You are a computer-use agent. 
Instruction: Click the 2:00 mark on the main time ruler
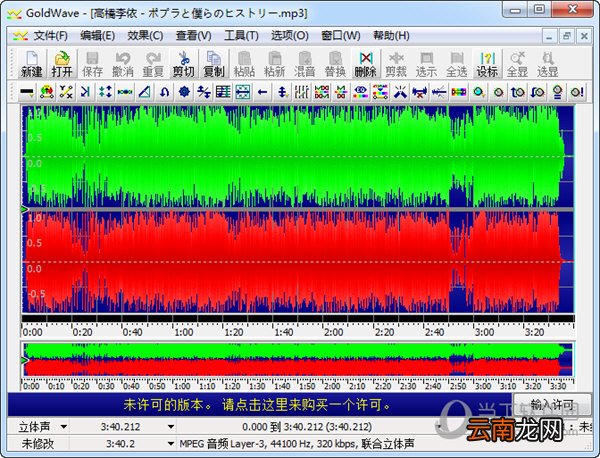pos(334,332)
